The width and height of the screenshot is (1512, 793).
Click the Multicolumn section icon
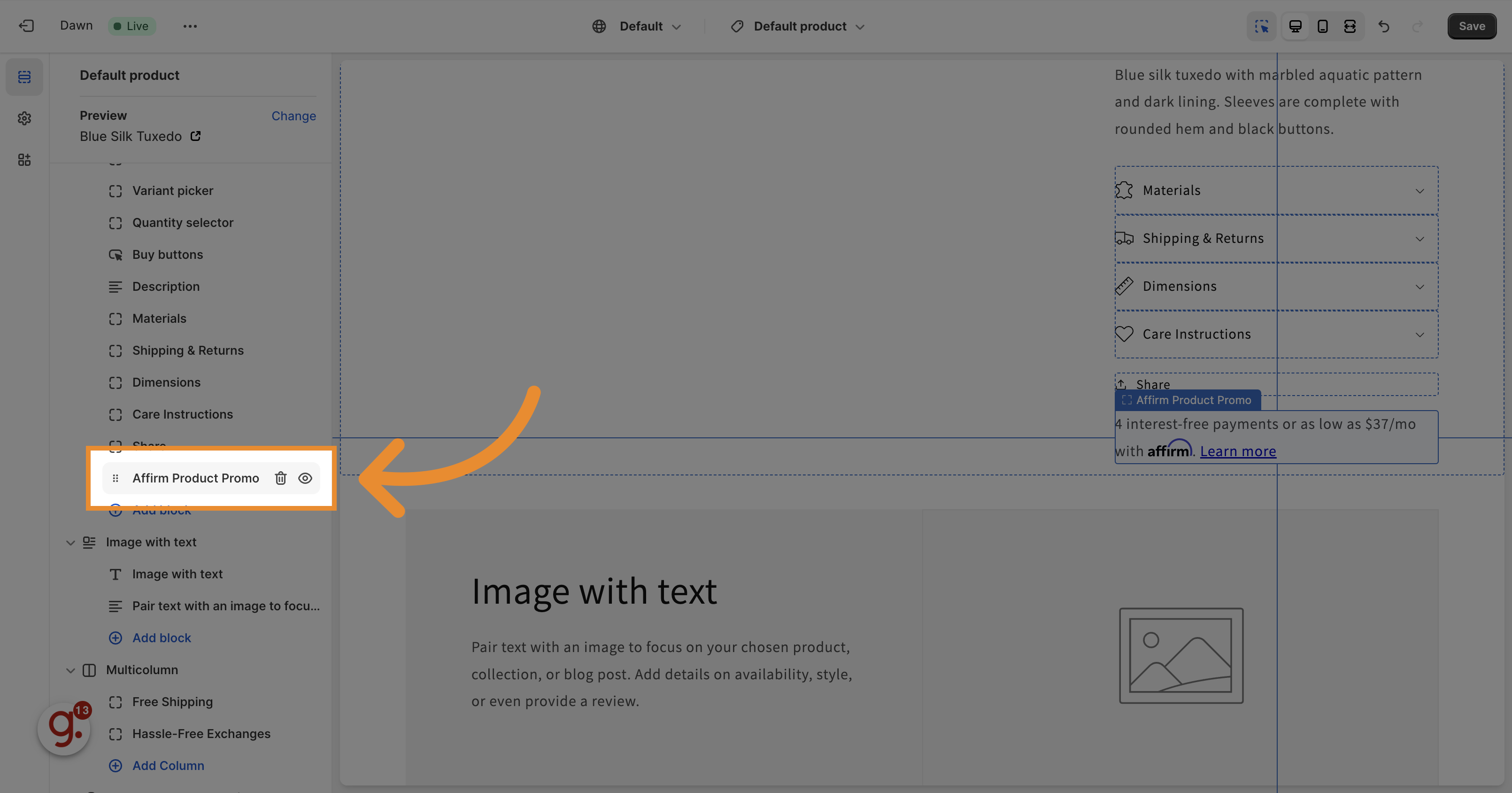pyautogui.click(x=89, y=670)
